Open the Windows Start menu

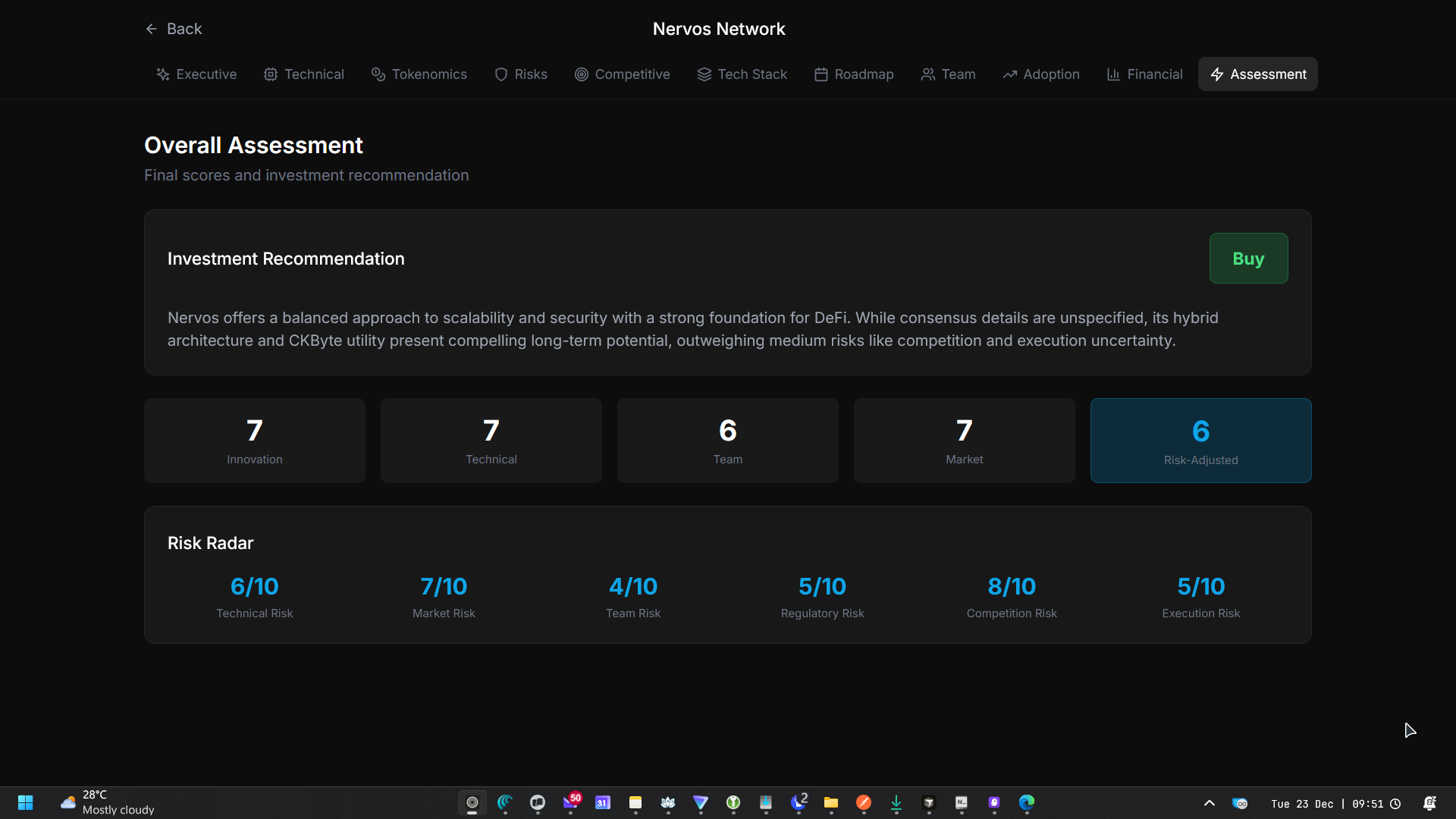(x=25, y=802)
